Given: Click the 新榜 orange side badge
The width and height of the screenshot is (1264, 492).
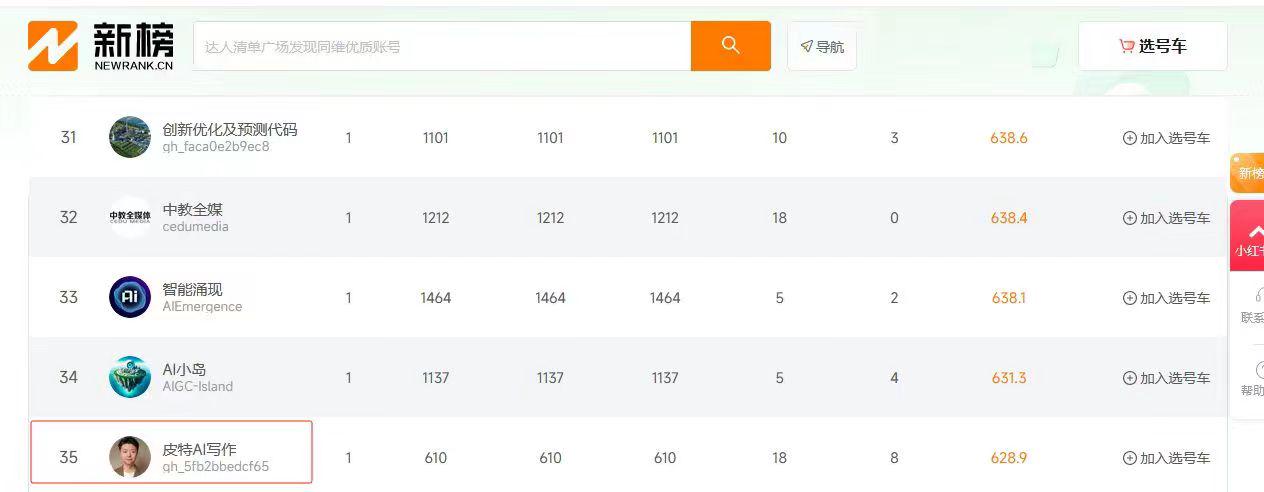Looking at the screenshot, I should point(1248,173).
